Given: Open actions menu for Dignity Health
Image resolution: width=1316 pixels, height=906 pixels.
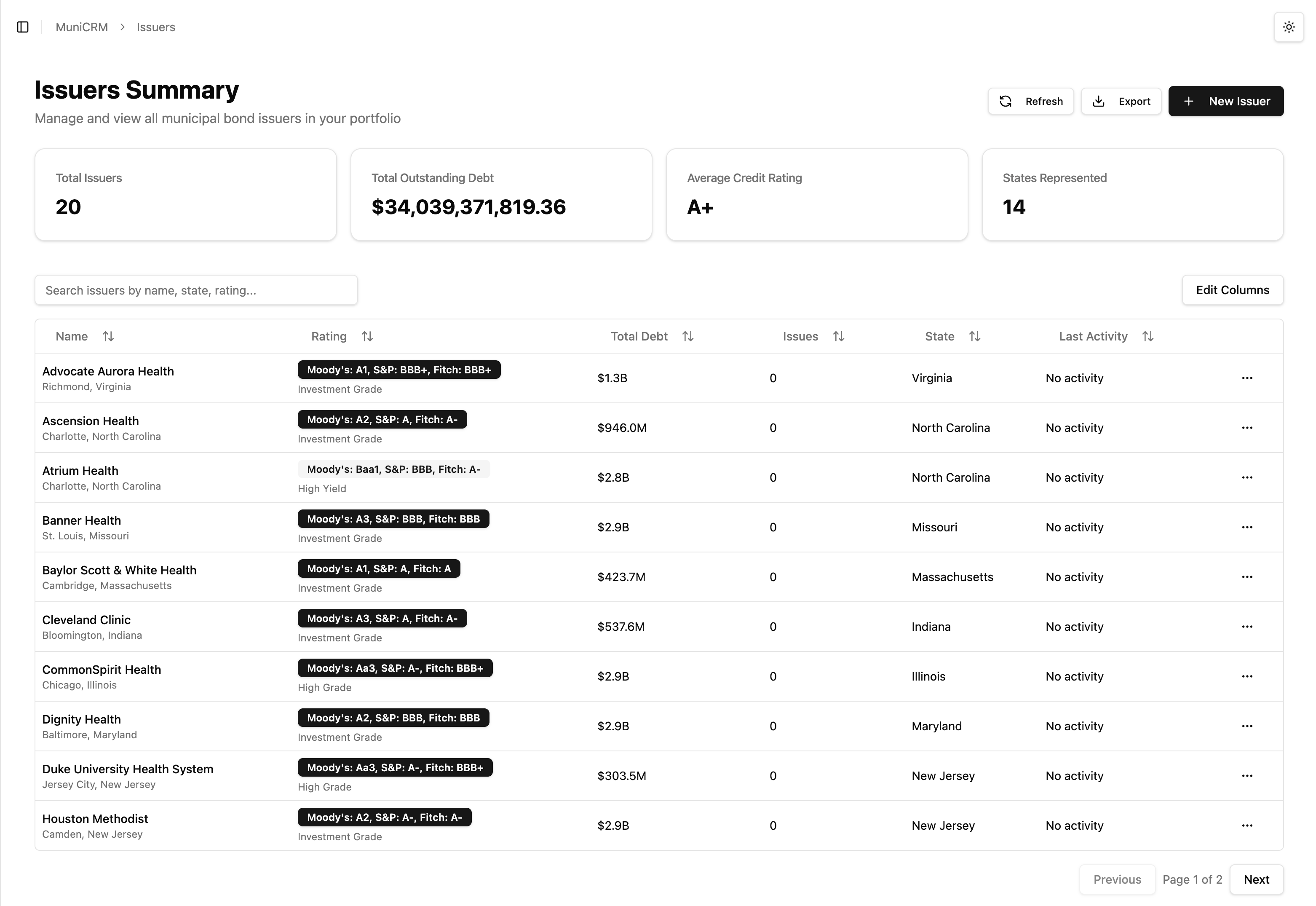Looking at the screenshot, I should 1247,726.
